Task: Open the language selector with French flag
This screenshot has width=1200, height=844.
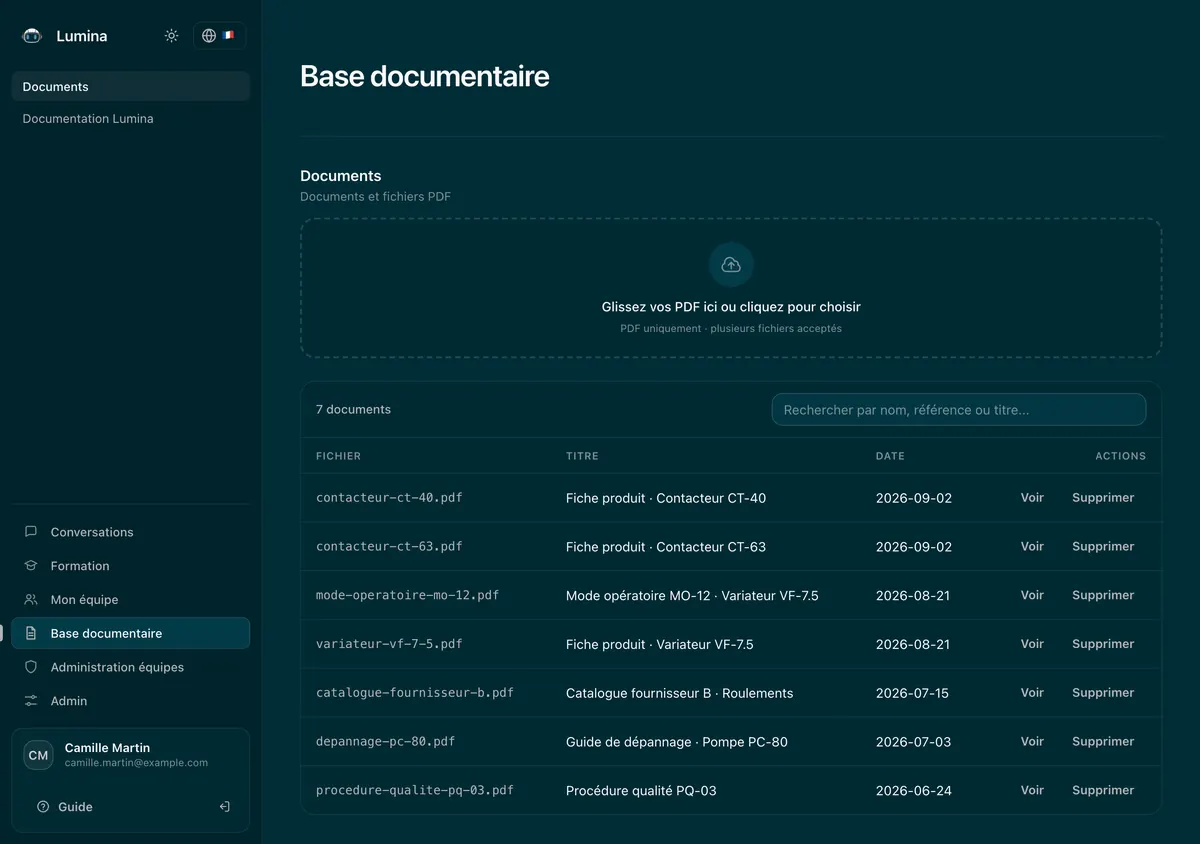Action: 219,36
